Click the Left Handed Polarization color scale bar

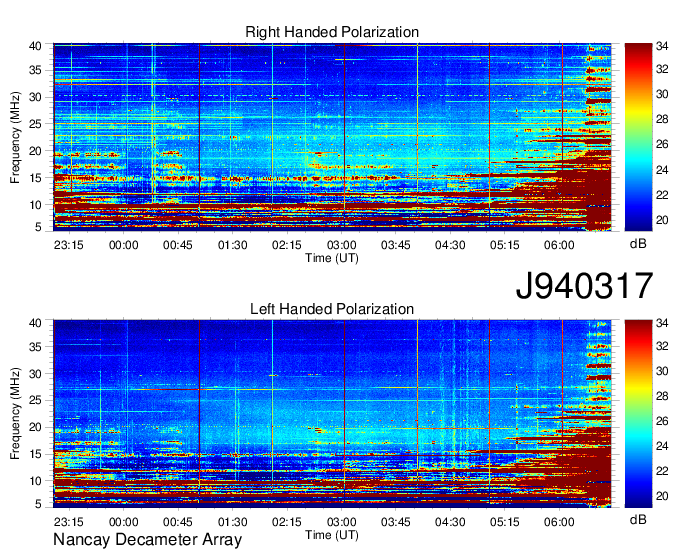coord(638,414)
